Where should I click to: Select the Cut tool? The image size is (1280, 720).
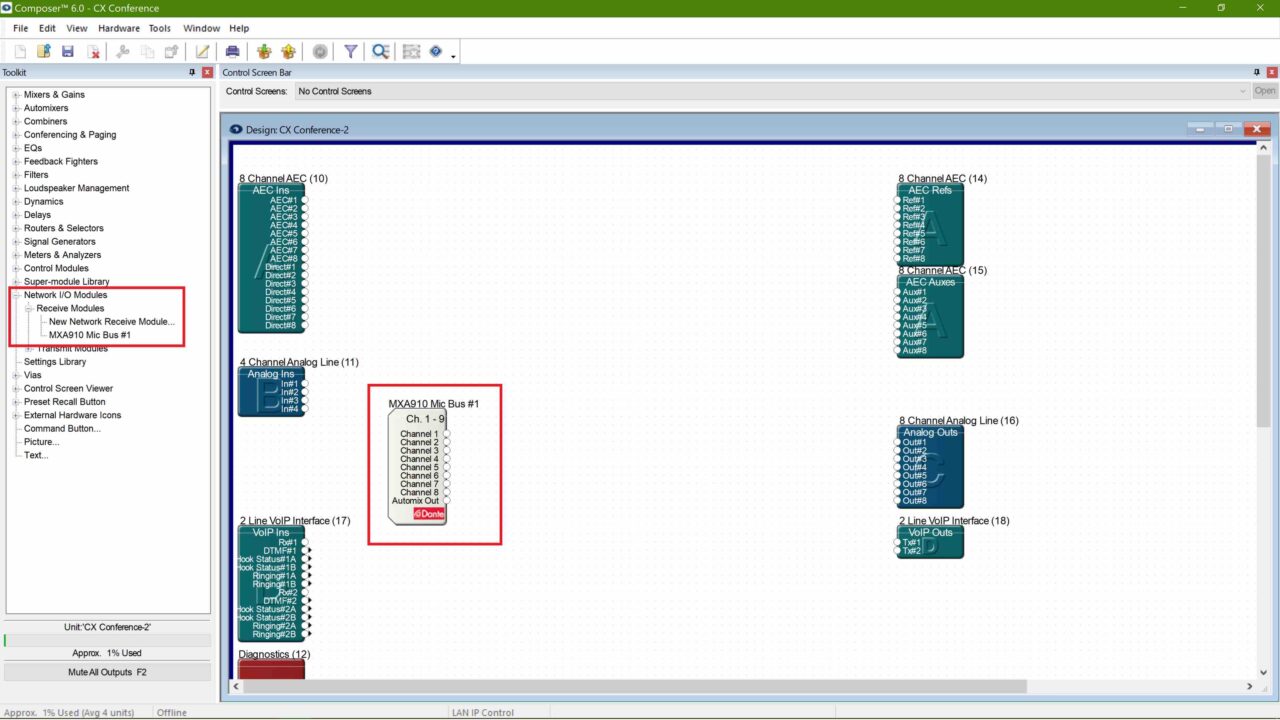point(122,51)
